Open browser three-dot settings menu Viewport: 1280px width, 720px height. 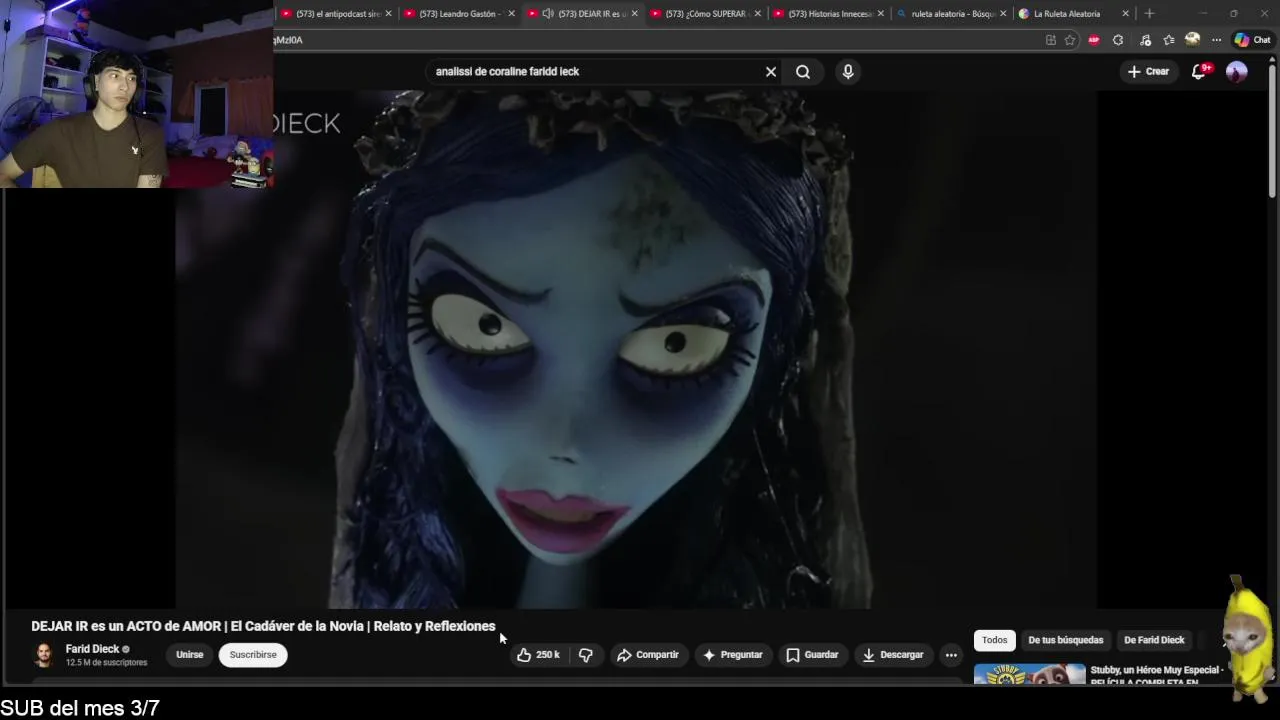pyautogui.click(x=1216, y=40)
